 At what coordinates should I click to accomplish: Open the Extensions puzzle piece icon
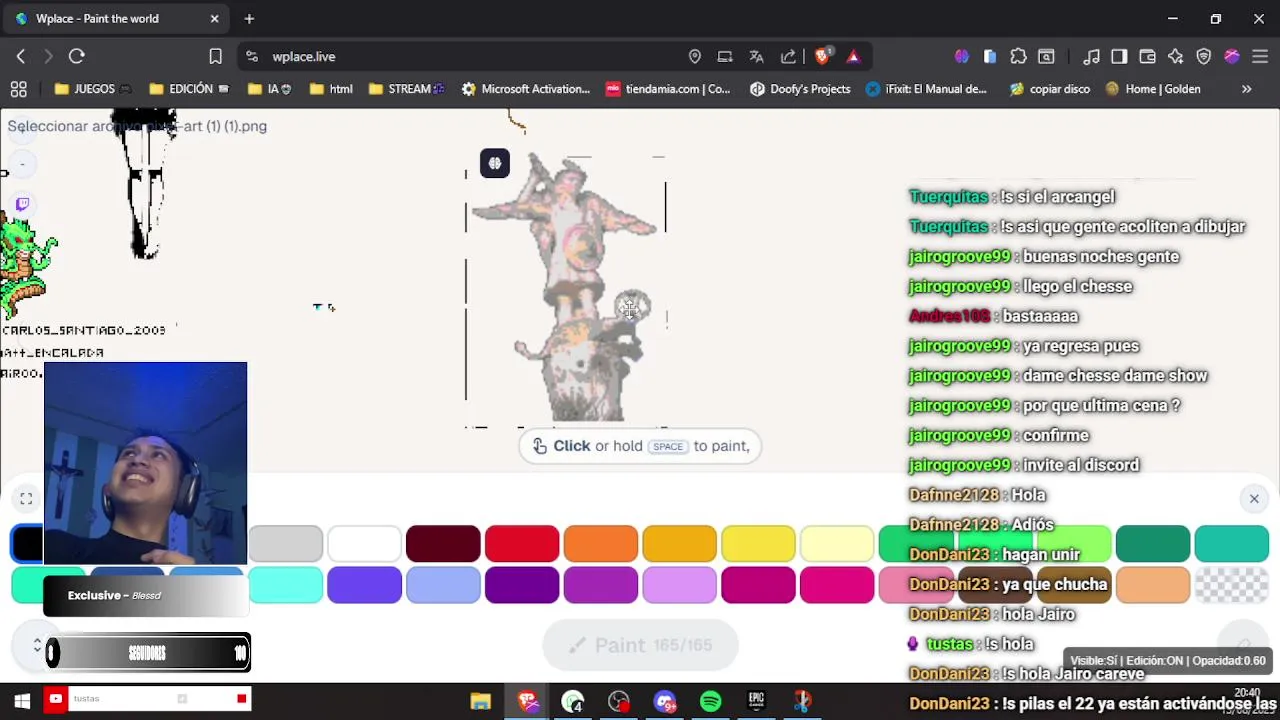[1018, 57]
